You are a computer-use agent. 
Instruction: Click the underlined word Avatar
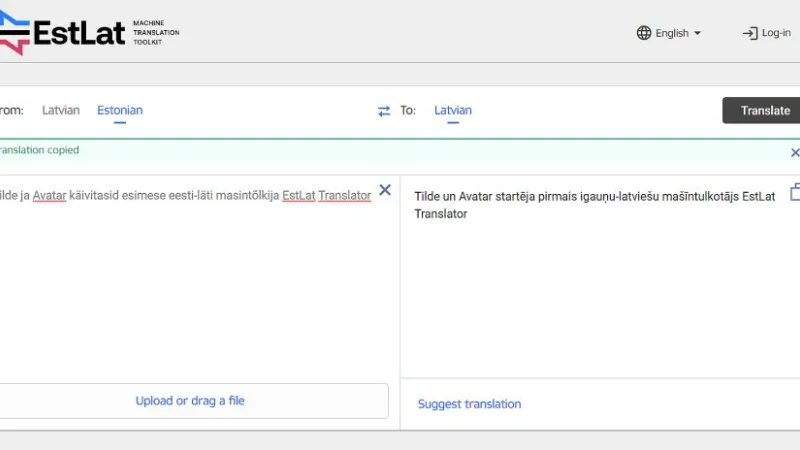pos(49,195)
